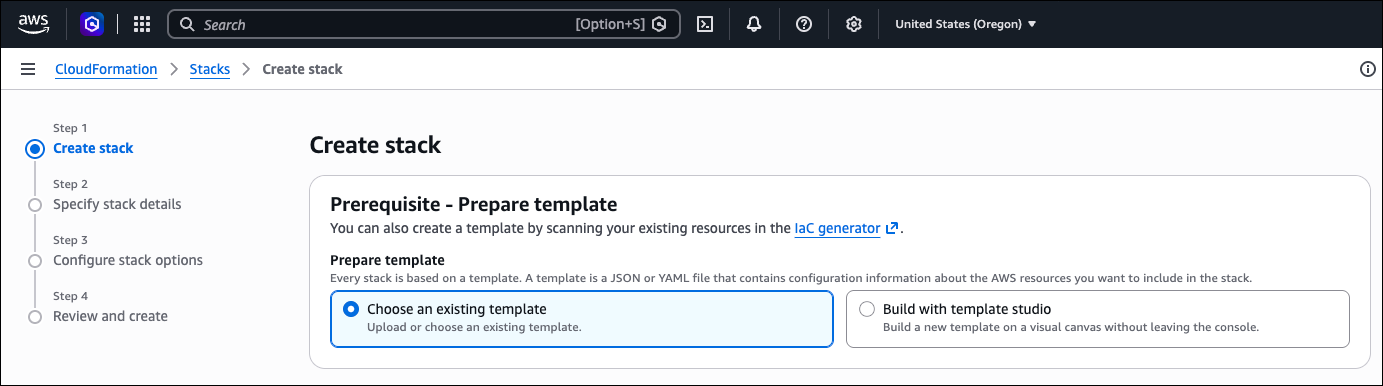Click Step 3 Configure stack options

point(128,260)
